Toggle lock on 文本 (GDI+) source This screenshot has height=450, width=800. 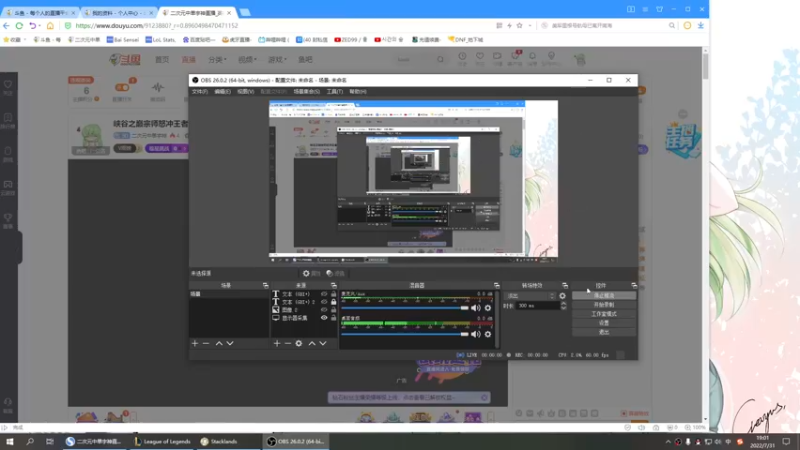334,294
